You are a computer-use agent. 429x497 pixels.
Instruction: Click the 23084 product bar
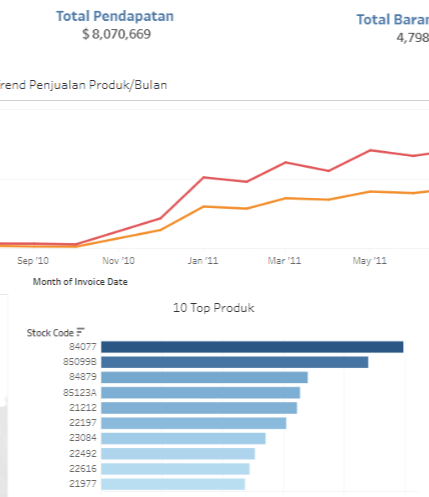tap(183, 438)
